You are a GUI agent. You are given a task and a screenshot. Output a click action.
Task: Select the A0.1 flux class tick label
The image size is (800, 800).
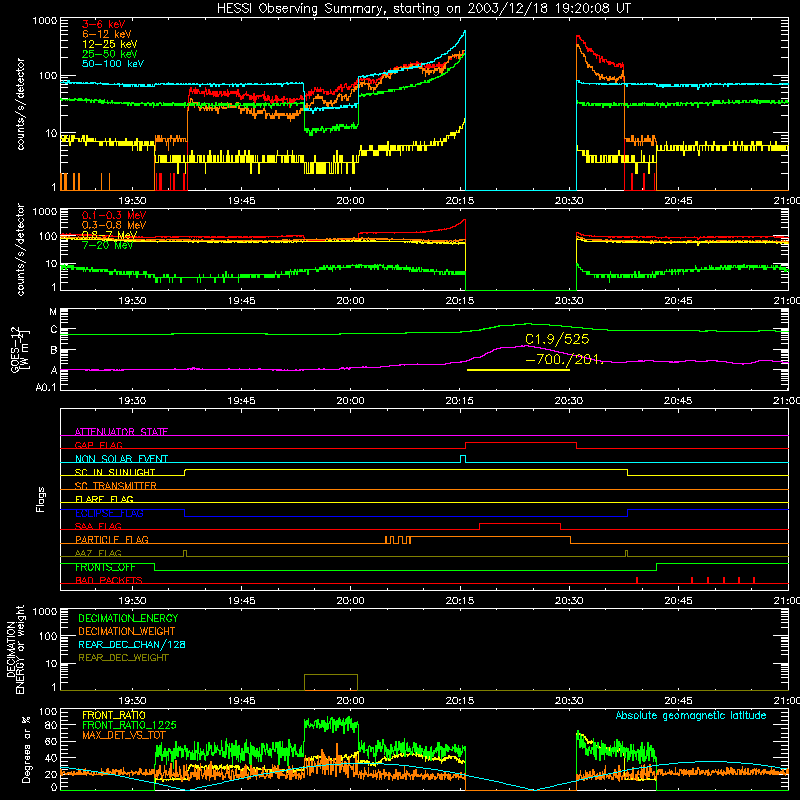(x=46, y=388)
